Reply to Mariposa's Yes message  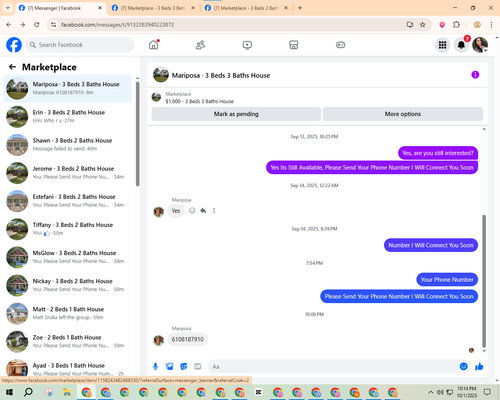pos(203,211)
